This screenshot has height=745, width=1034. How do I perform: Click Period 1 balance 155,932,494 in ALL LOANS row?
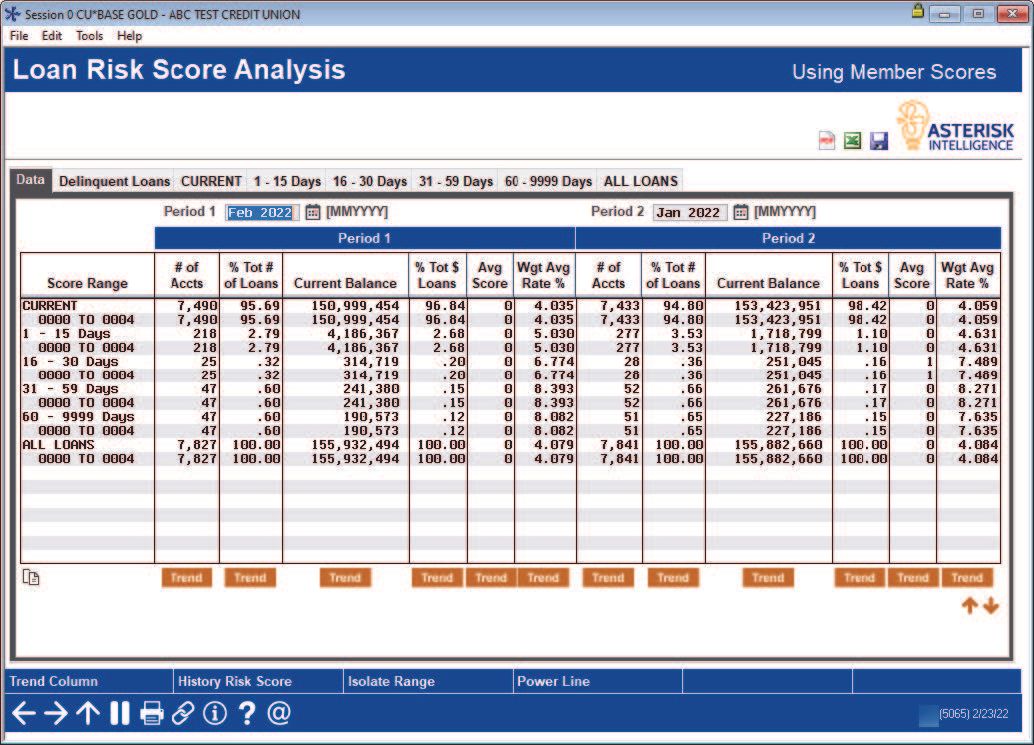[355, 445]
